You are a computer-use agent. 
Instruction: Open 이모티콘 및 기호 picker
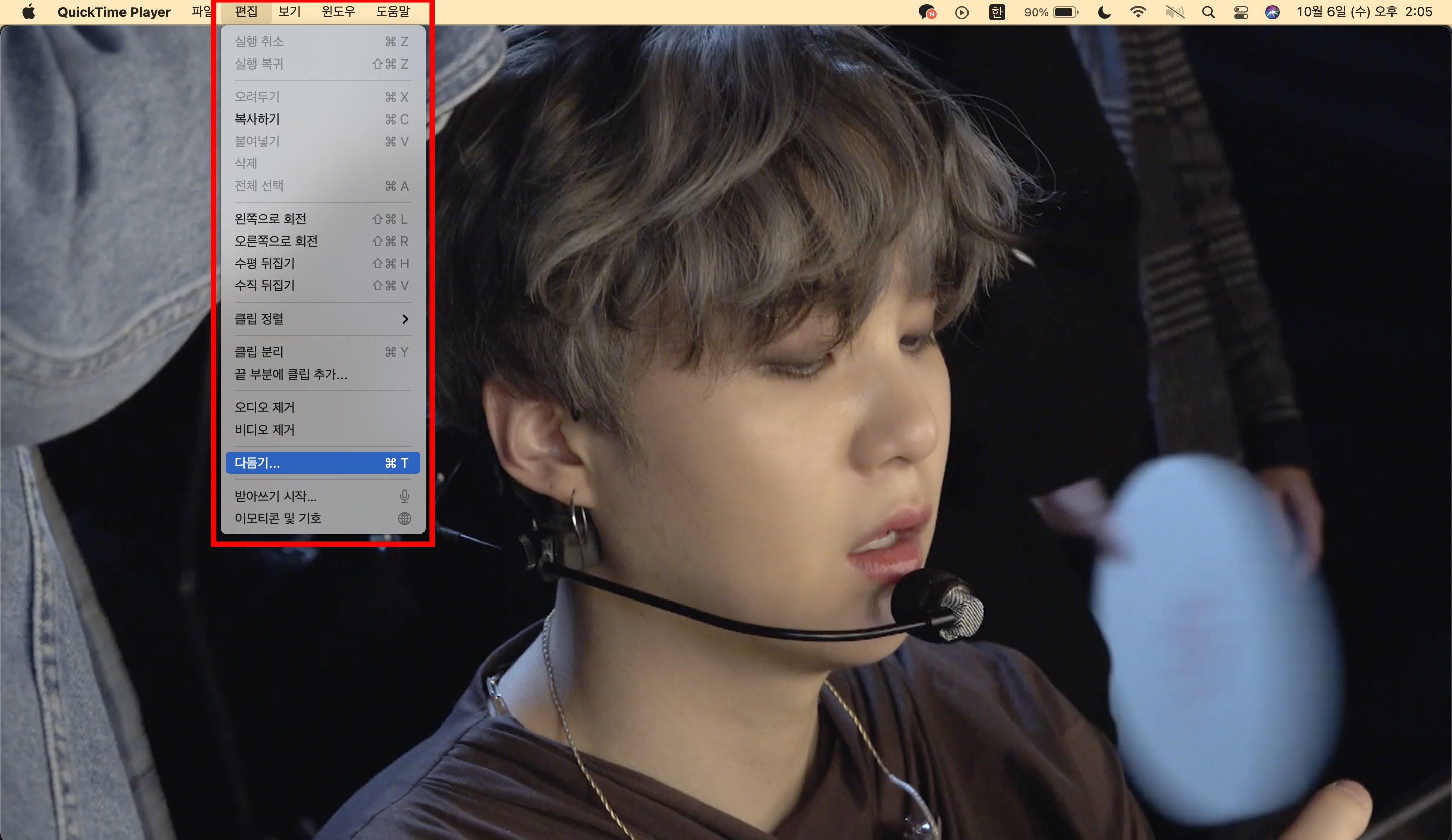click(x=323, y=518)
